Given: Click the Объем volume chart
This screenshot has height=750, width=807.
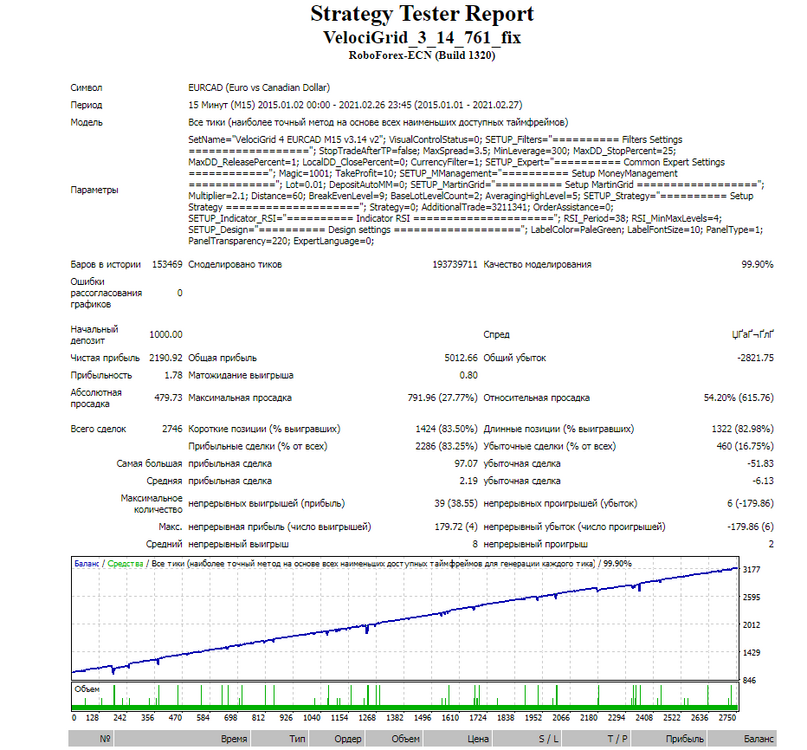Looking at the screenshot, I should [405, 697].
